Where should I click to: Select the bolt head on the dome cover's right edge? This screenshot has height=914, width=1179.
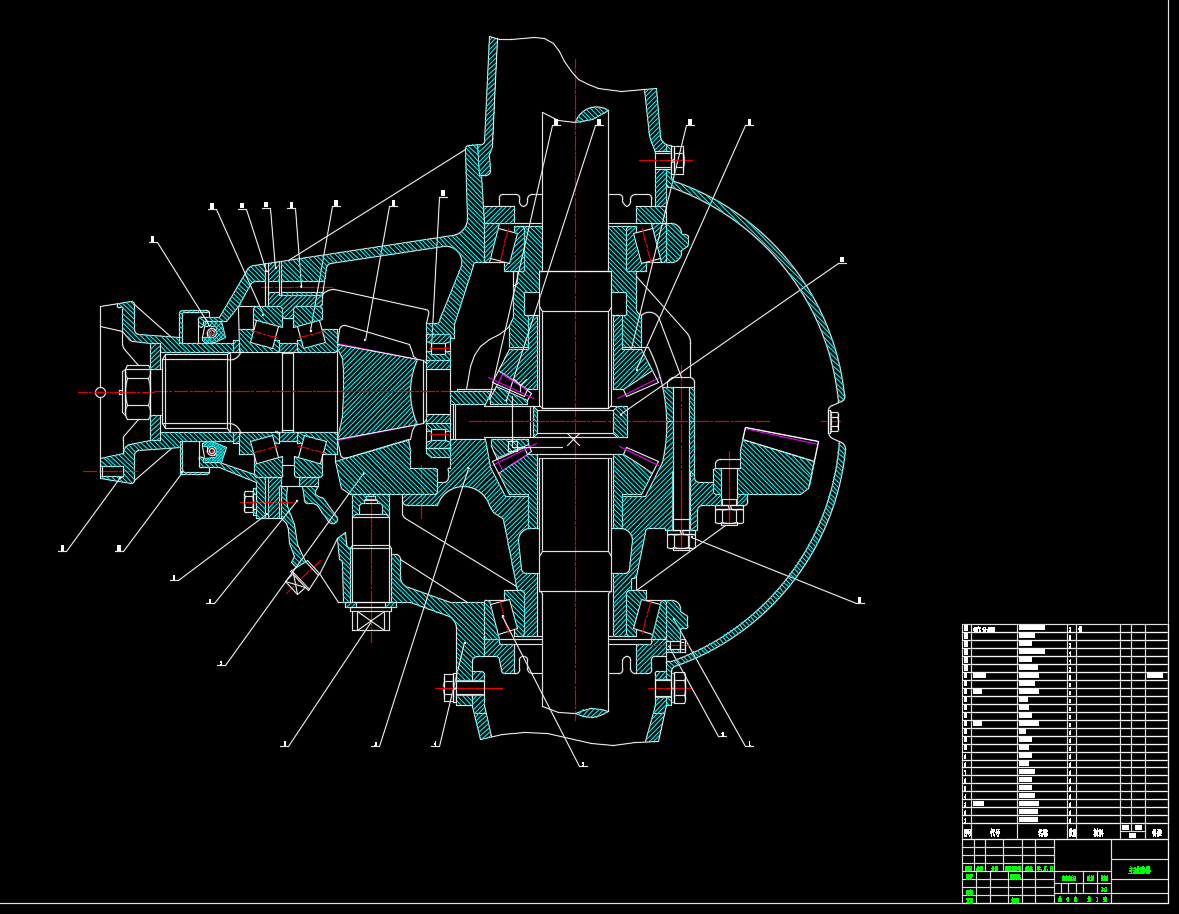tap(833, 421)
